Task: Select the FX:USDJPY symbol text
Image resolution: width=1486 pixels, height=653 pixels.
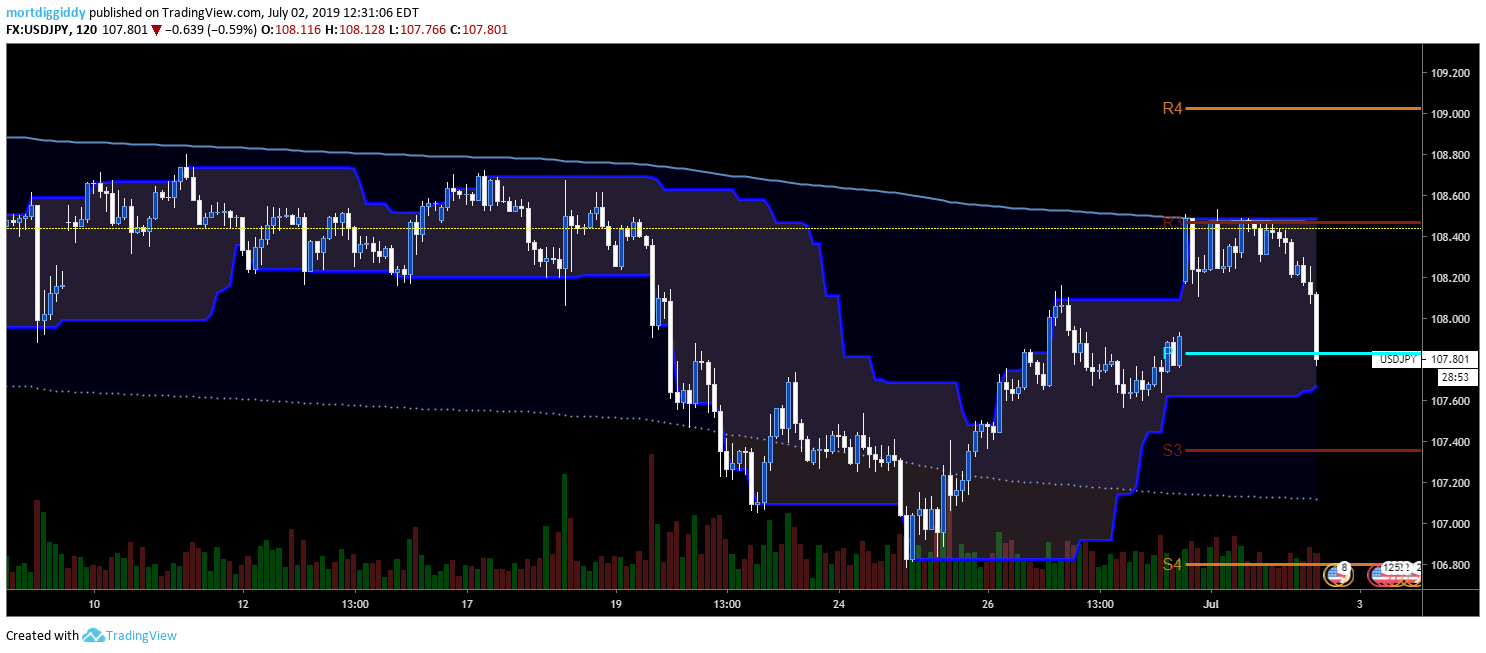Action: tap(39, 30)
